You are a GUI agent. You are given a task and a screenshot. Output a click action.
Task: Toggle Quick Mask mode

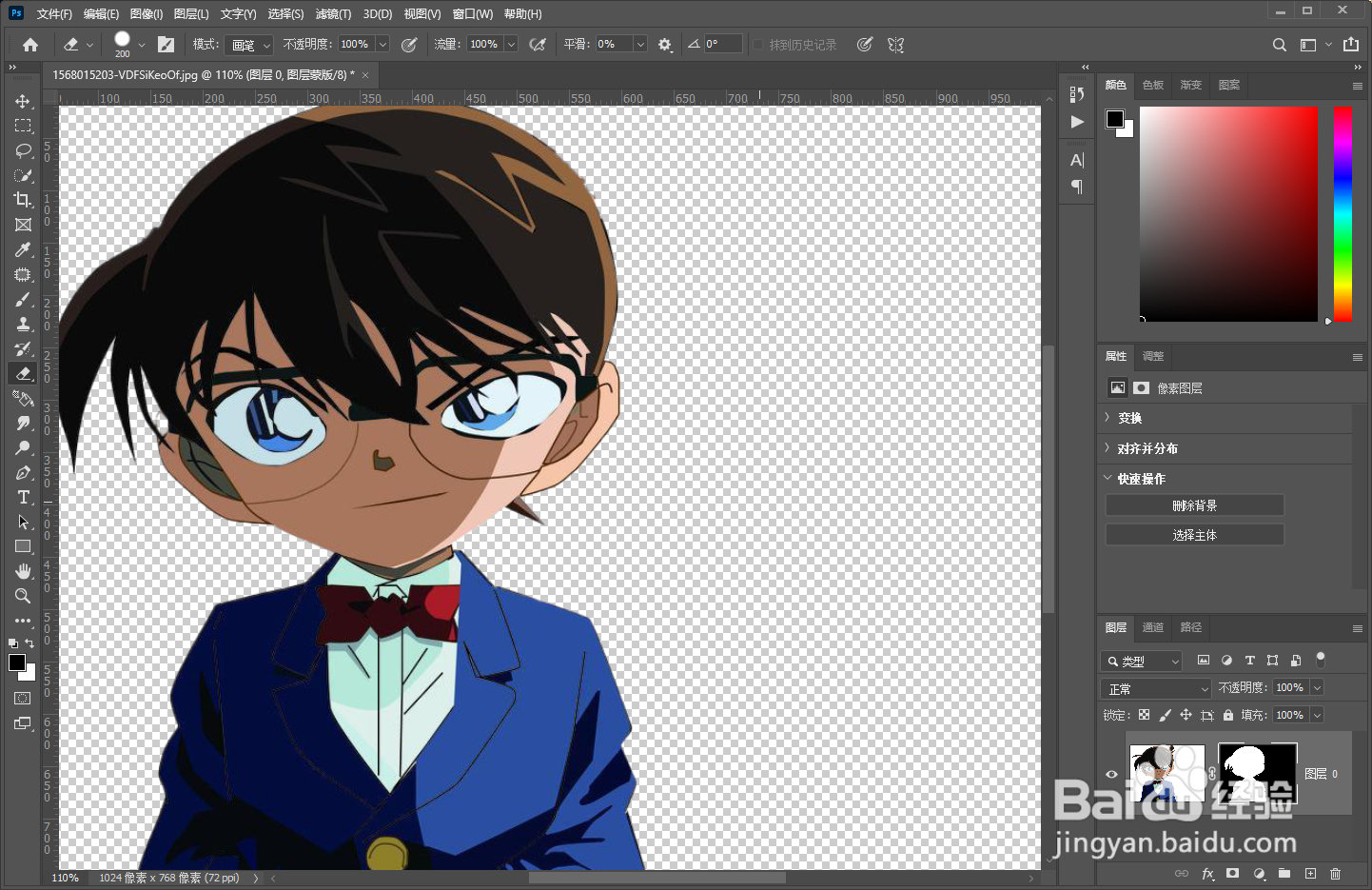pos(23,699)
